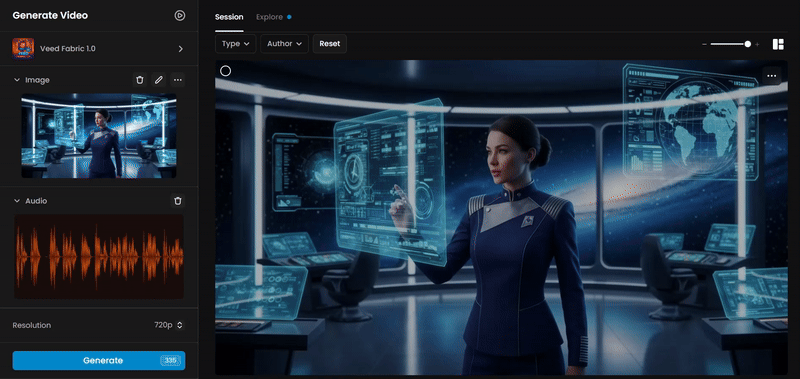The width and height of the screenshot is (800, 379).
Task: Reset the applied filters
Action: tap(330, 44)
